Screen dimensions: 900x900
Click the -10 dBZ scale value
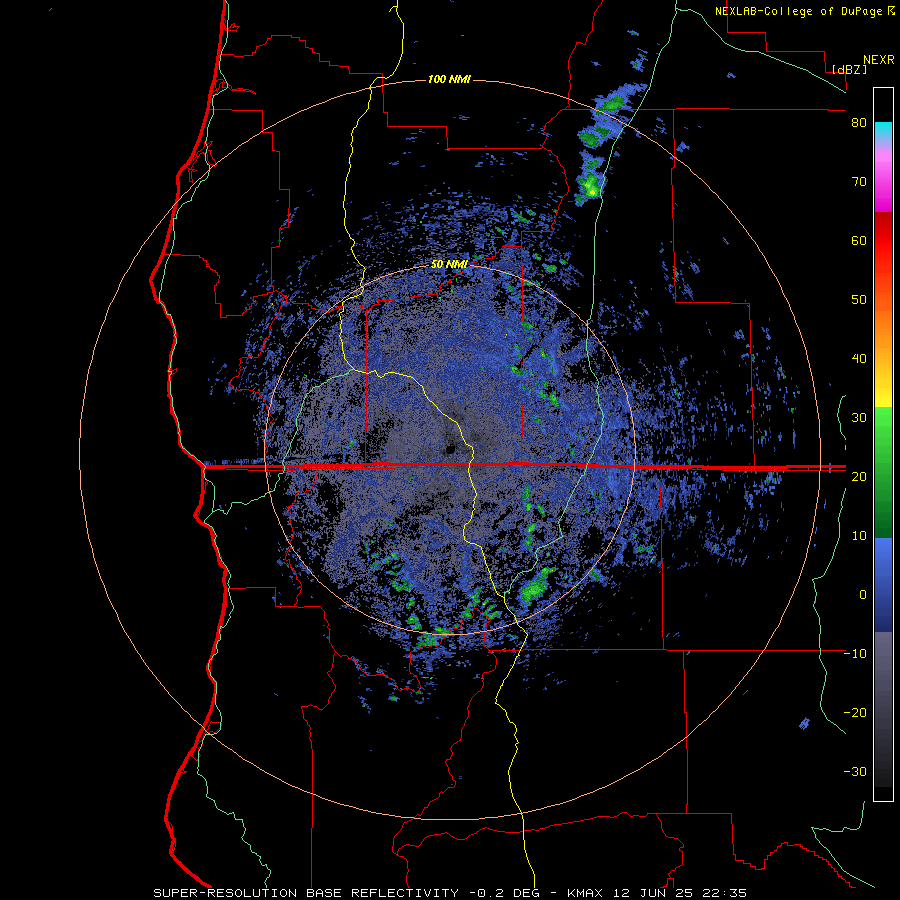(855, 654)
